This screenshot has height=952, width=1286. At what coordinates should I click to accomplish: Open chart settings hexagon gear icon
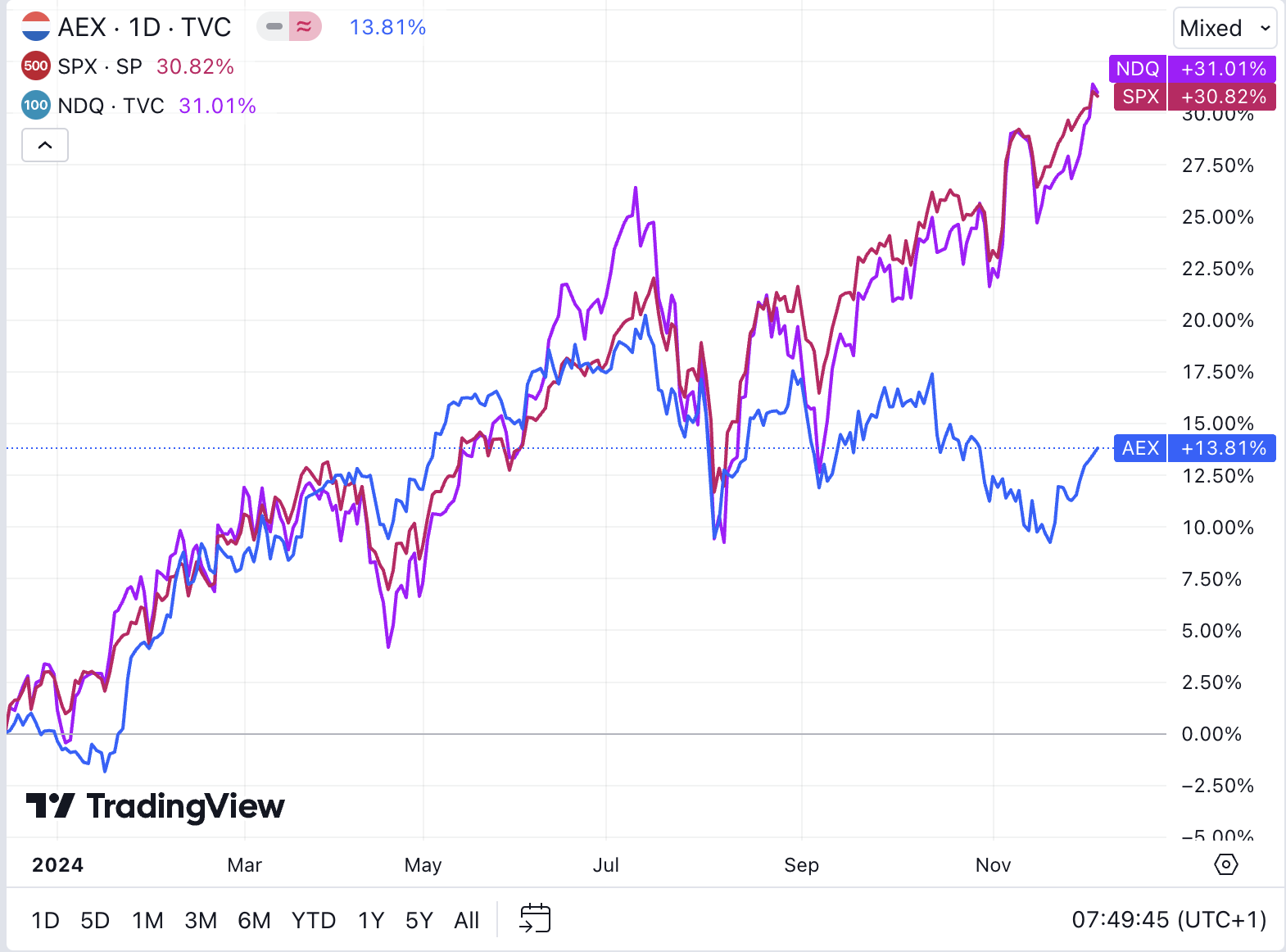[1225, 864]
